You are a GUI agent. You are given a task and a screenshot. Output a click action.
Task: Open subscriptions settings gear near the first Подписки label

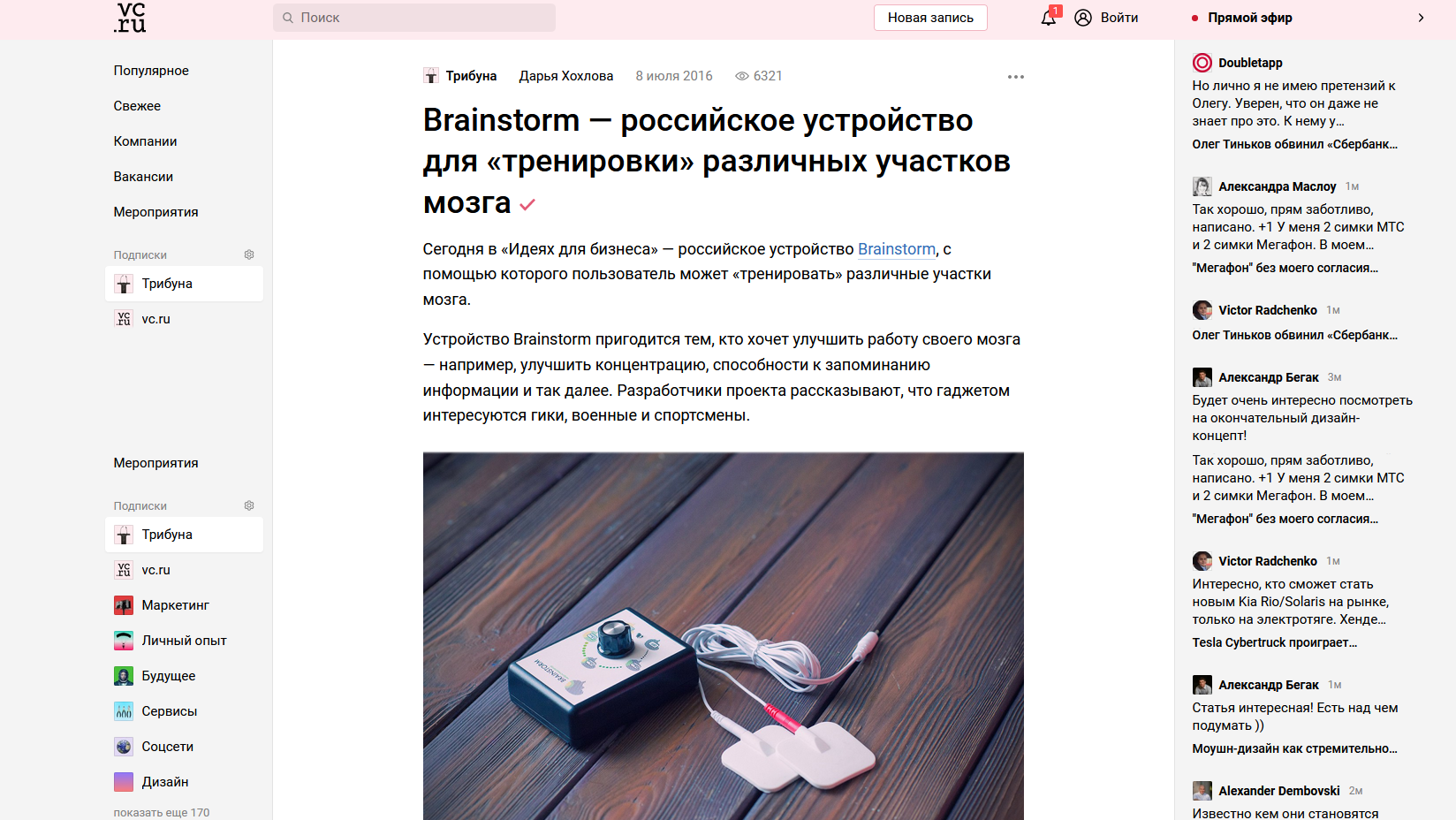249,254
